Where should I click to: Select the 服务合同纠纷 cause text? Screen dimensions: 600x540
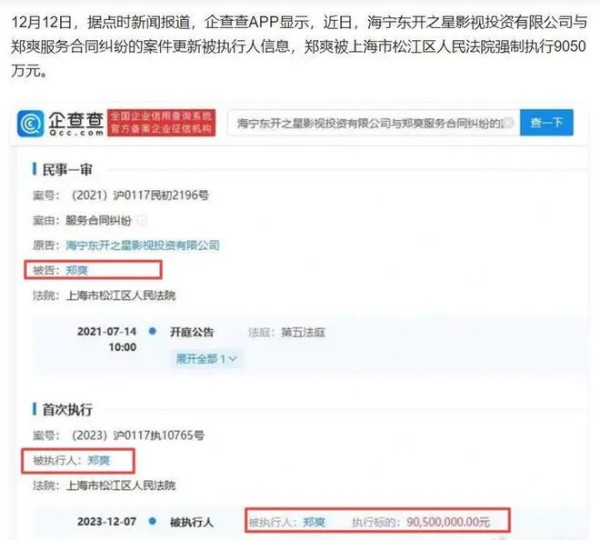click(x=98, y=220)
